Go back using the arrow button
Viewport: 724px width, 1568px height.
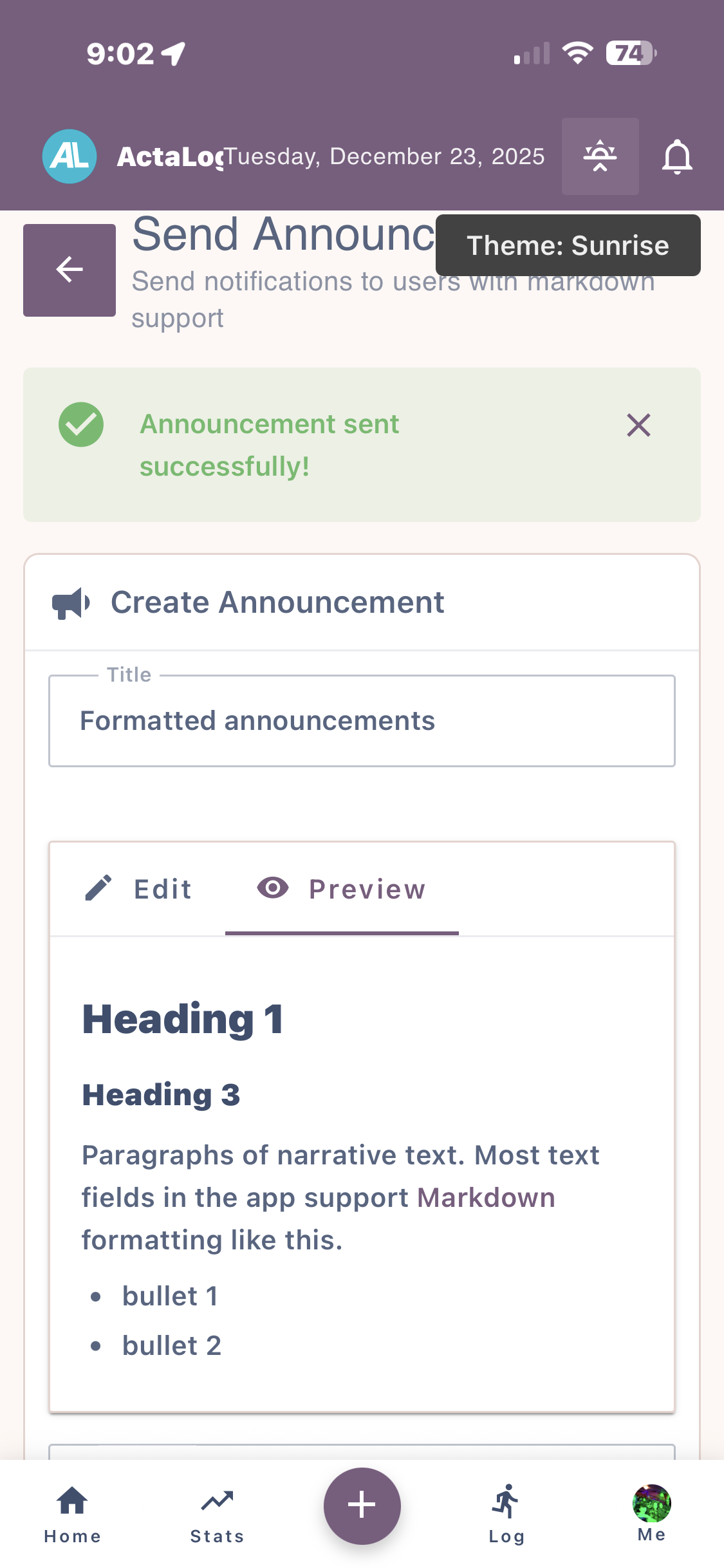pos(70,270)
